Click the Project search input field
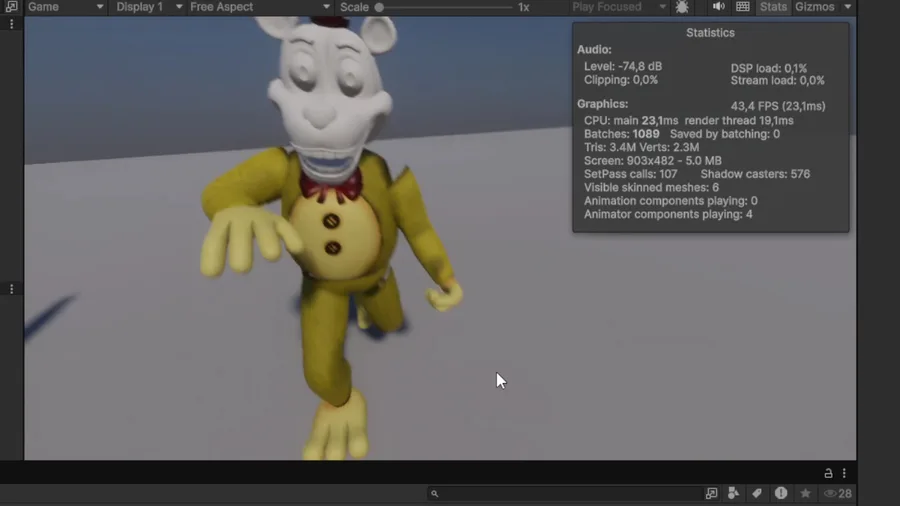This screenshot has height=506, width=900. click(x=565, y=493)
